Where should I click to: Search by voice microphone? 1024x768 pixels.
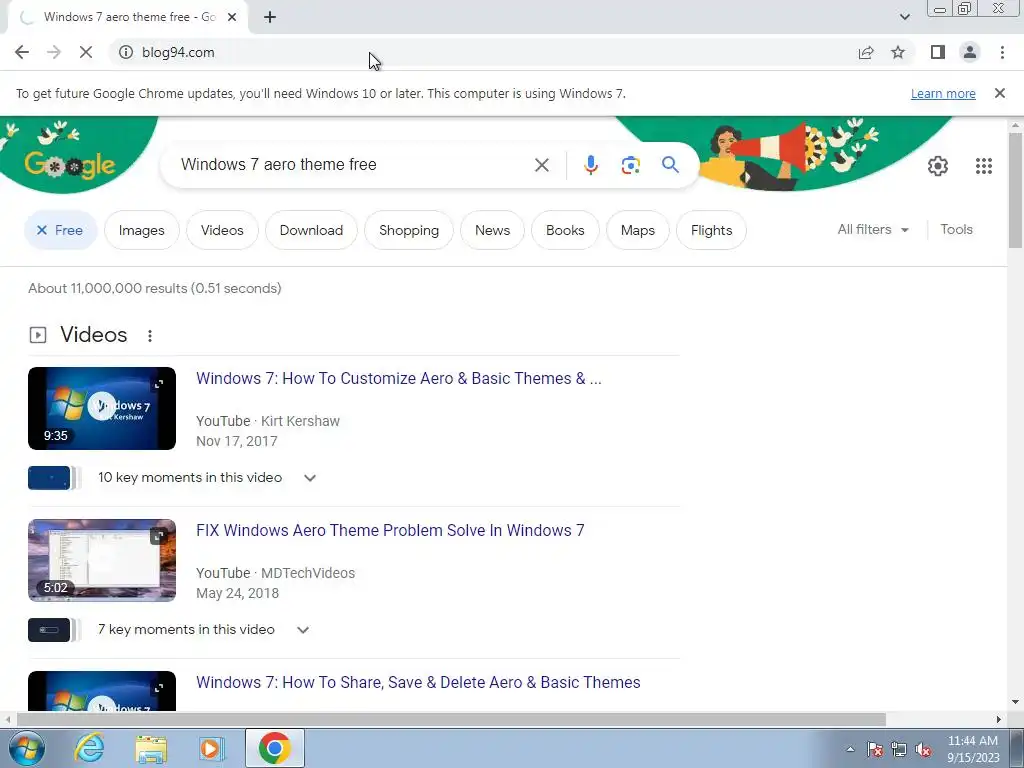coord(591,165)
